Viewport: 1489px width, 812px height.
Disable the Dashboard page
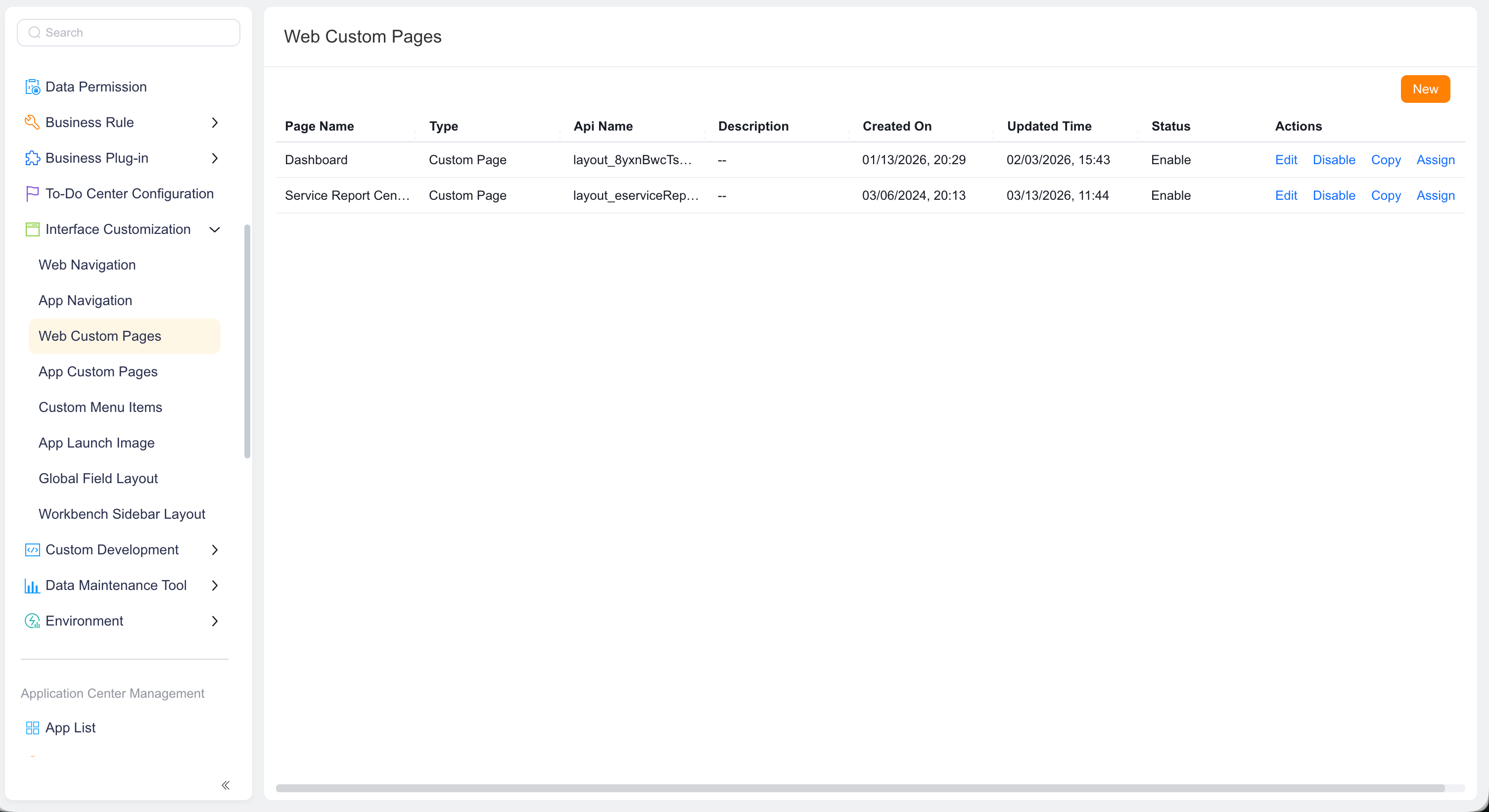(x=1334, y=160)
